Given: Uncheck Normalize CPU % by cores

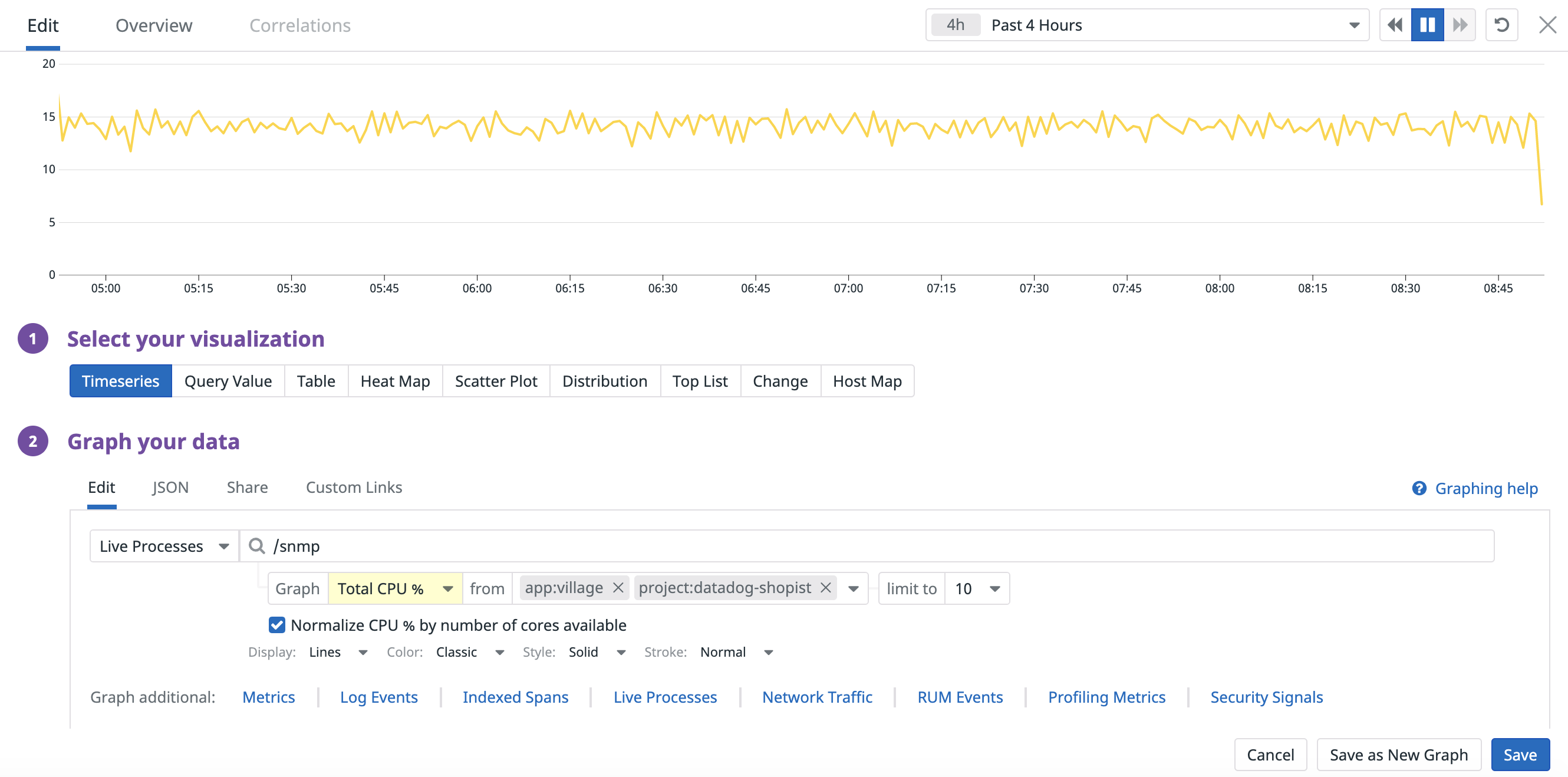Looking at the screenshot, I should point(277,625).
